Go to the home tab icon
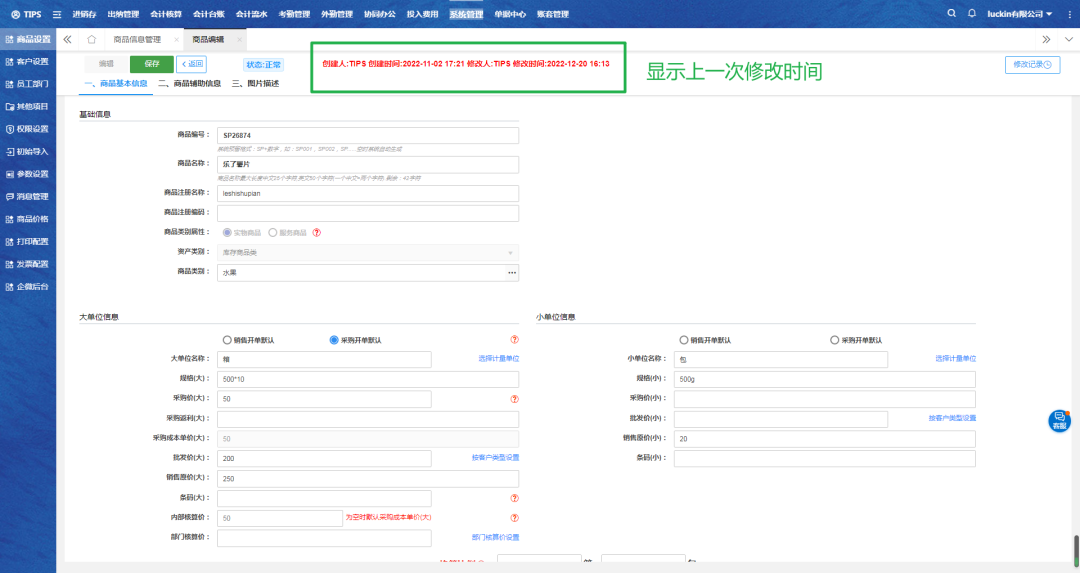The height and width of the screenshot is (573, 1080). click(91, 39)
